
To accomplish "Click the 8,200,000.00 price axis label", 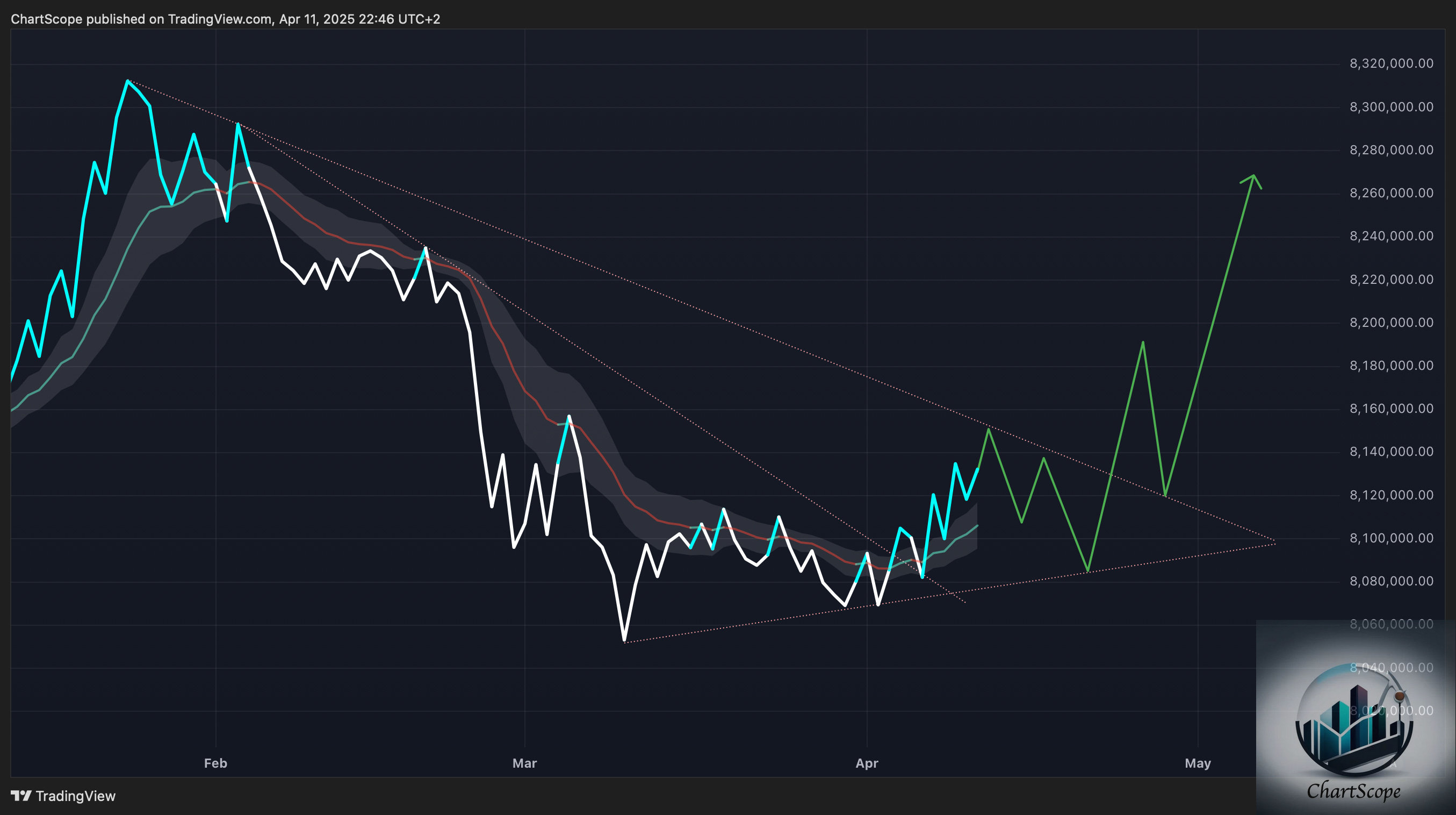I will click(x=1391, y=323).
